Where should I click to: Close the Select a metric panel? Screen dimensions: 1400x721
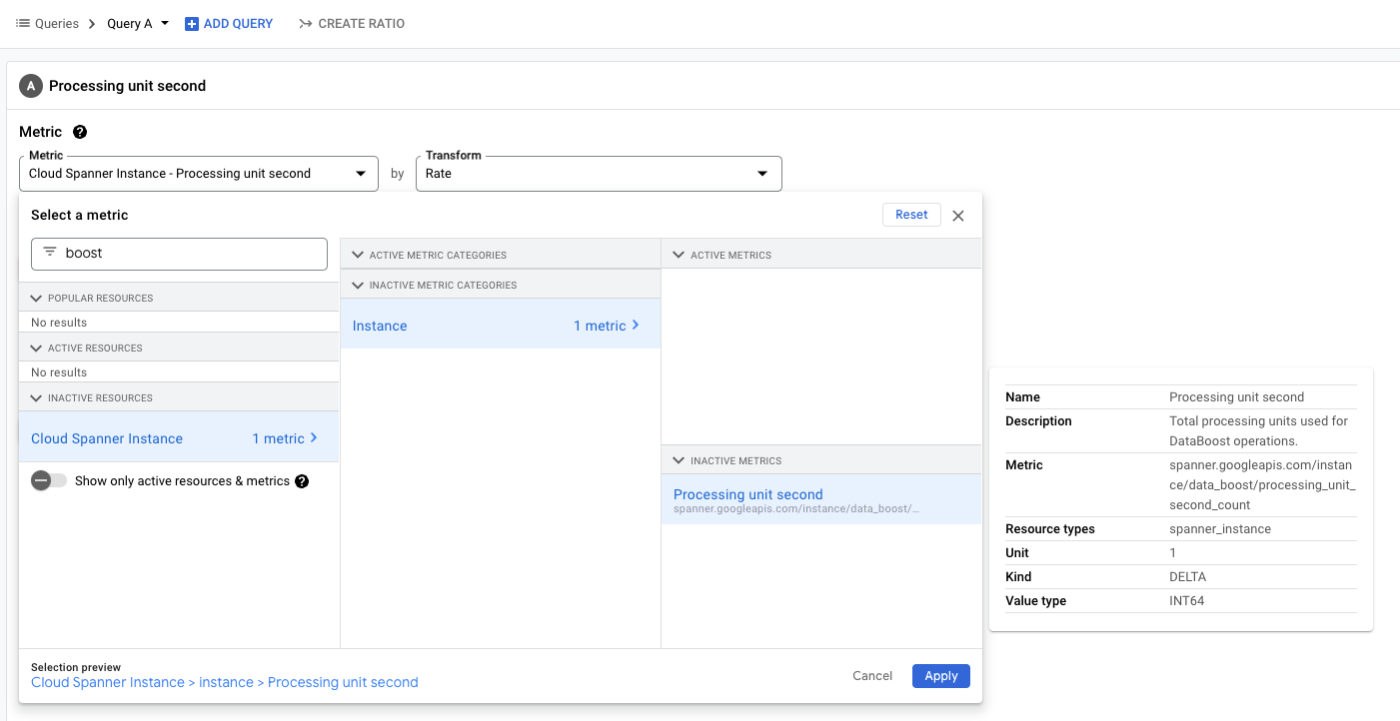(958, 216)
